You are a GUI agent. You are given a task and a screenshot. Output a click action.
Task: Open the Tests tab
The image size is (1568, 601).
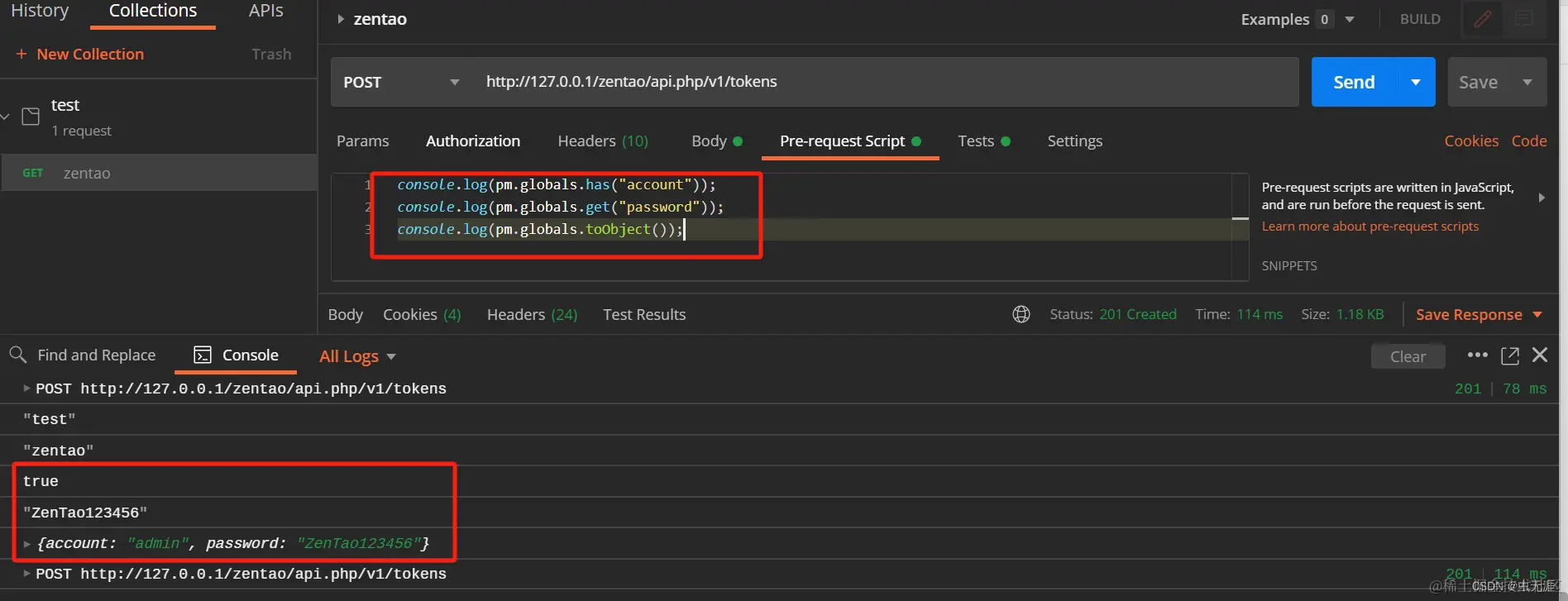[984, 141]
